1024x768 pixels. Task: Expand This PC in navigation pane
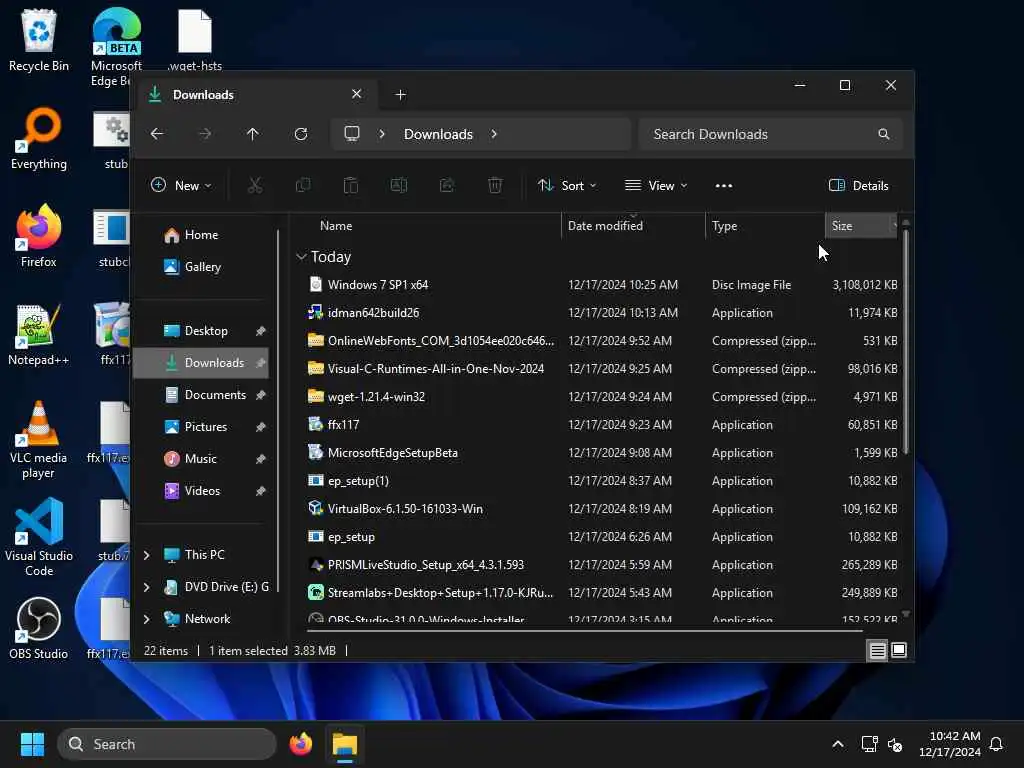(146, 555)
